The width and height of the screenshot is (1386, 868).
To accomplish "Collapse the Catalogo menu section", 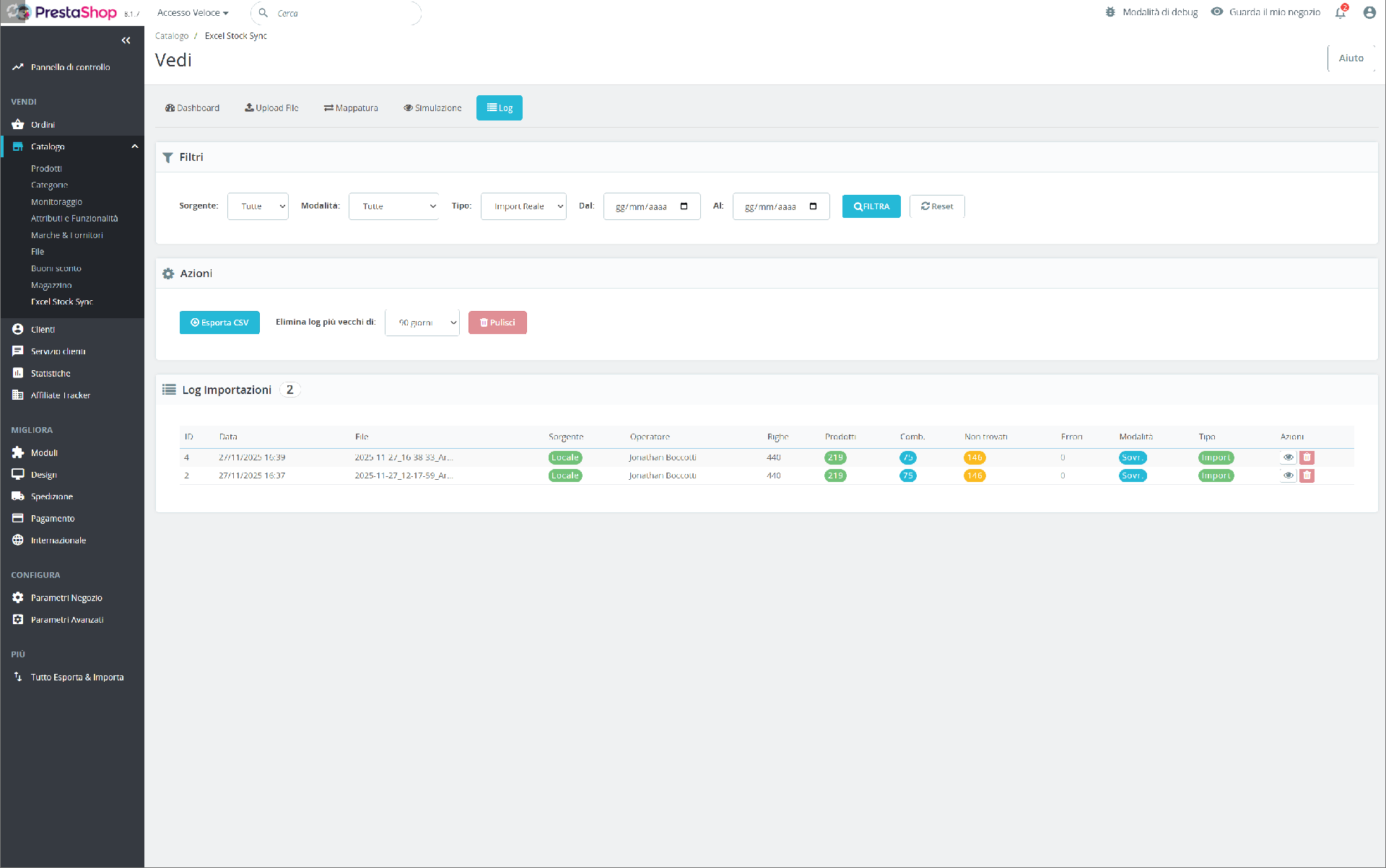I will coord(134,146).
